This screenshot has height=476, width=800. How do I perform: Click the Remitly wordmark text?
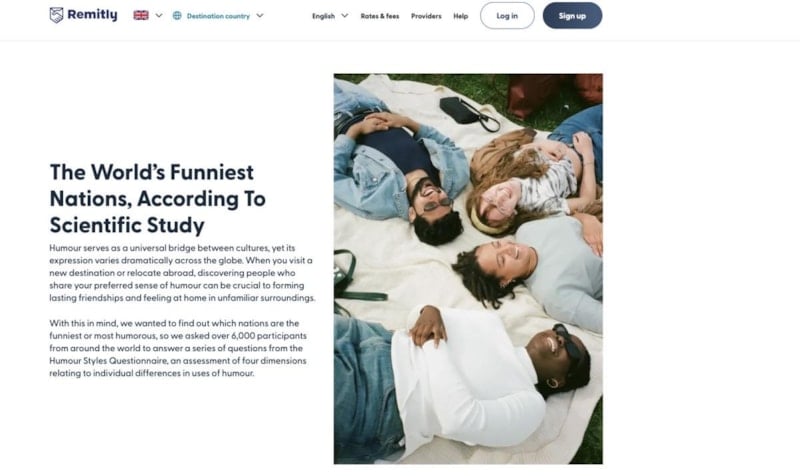pos(92,15)
